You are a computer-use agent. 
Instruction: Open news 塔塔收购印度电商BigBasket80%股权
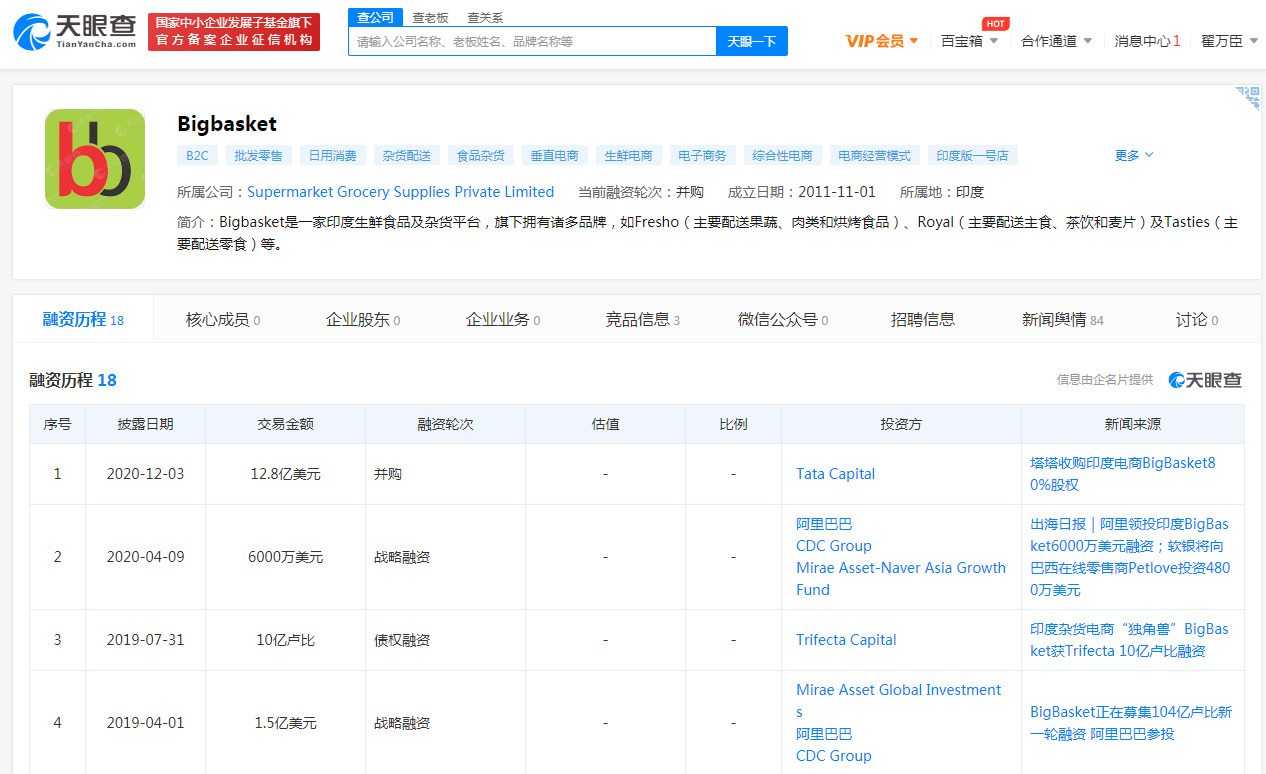[x=1123, y=474]
